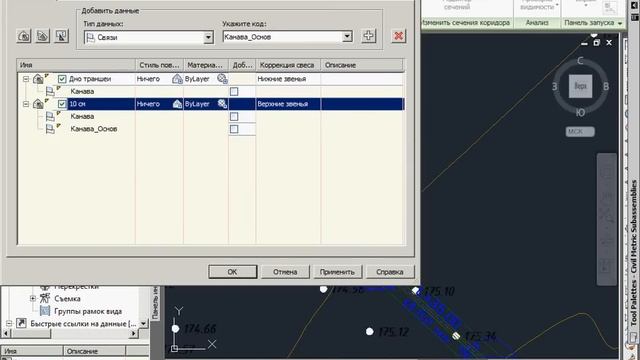Click the Tool Palettes Civil Metric Subassemblies title bar
This screenshot has height=360, width=640.
point(633,253)
